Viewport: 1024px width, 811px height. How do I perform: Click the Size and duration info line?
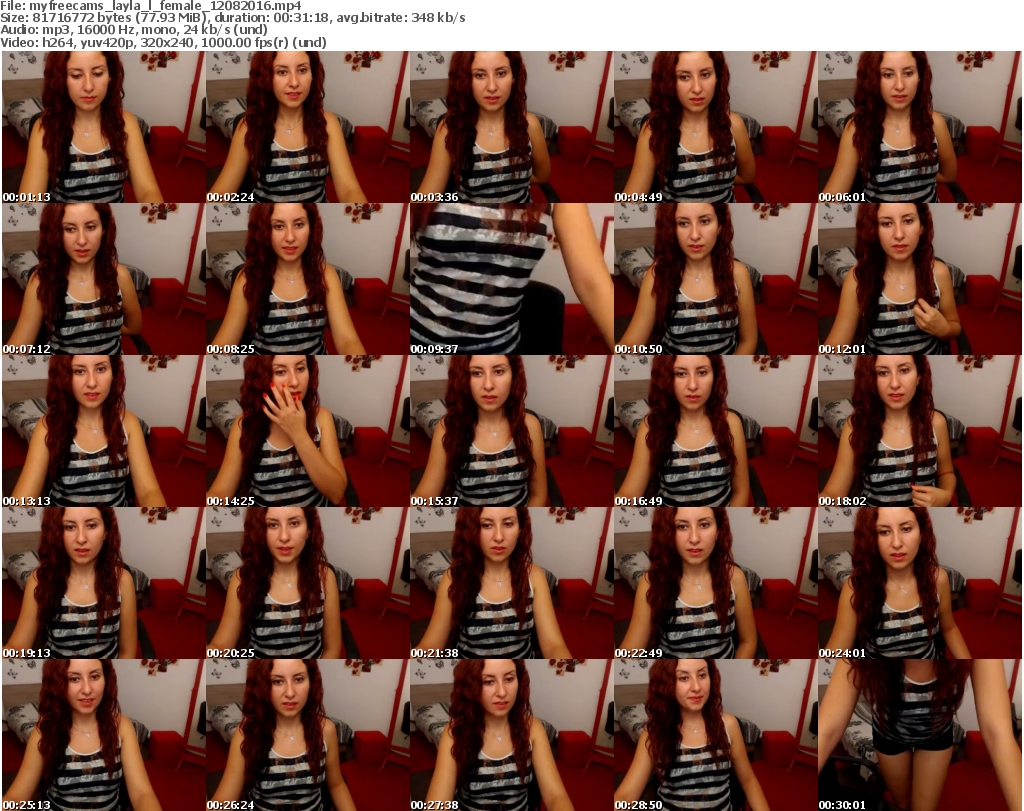tap(232, 18)
